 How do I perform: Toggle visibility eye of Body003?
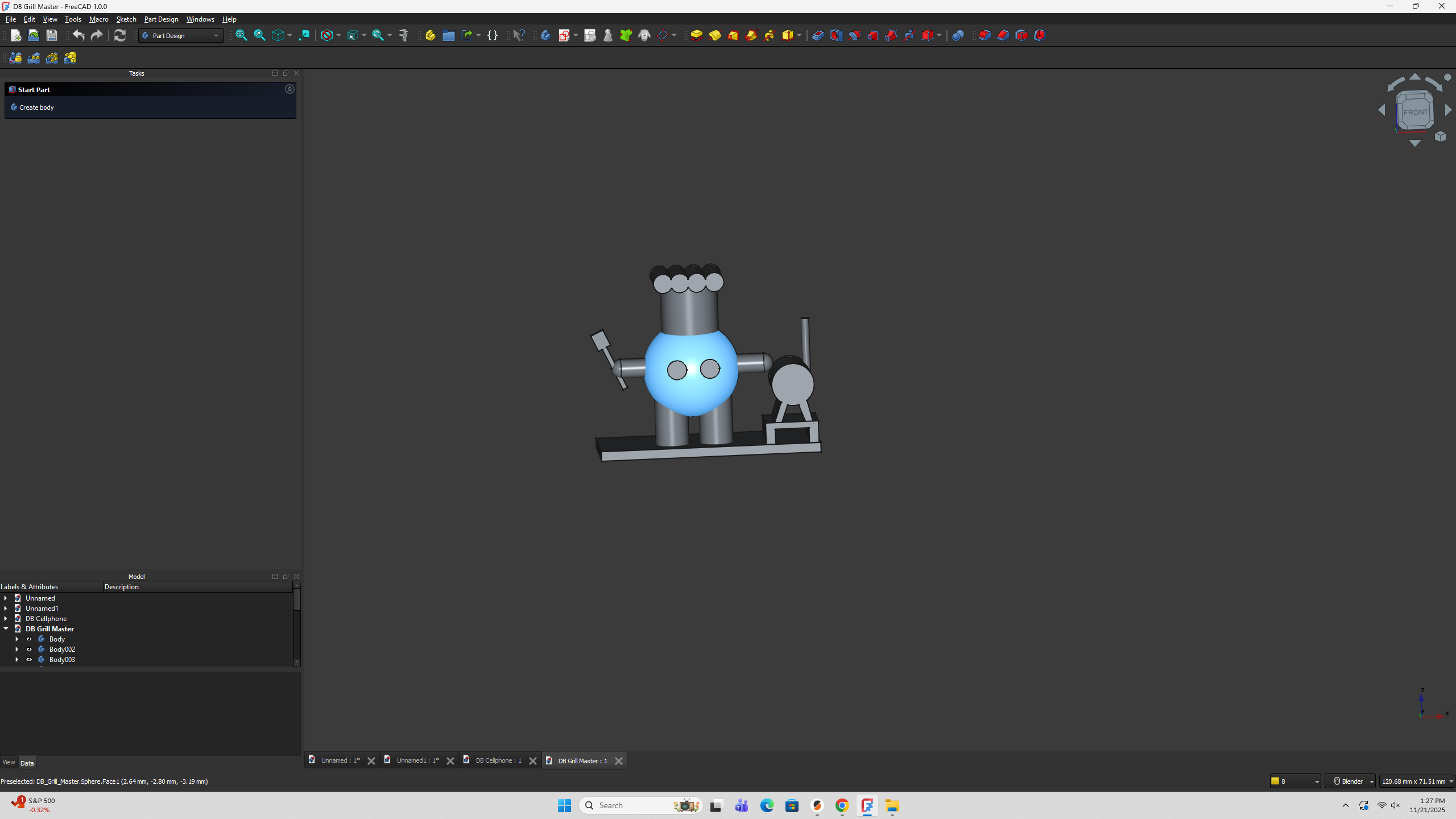click(x=29, y=660)
